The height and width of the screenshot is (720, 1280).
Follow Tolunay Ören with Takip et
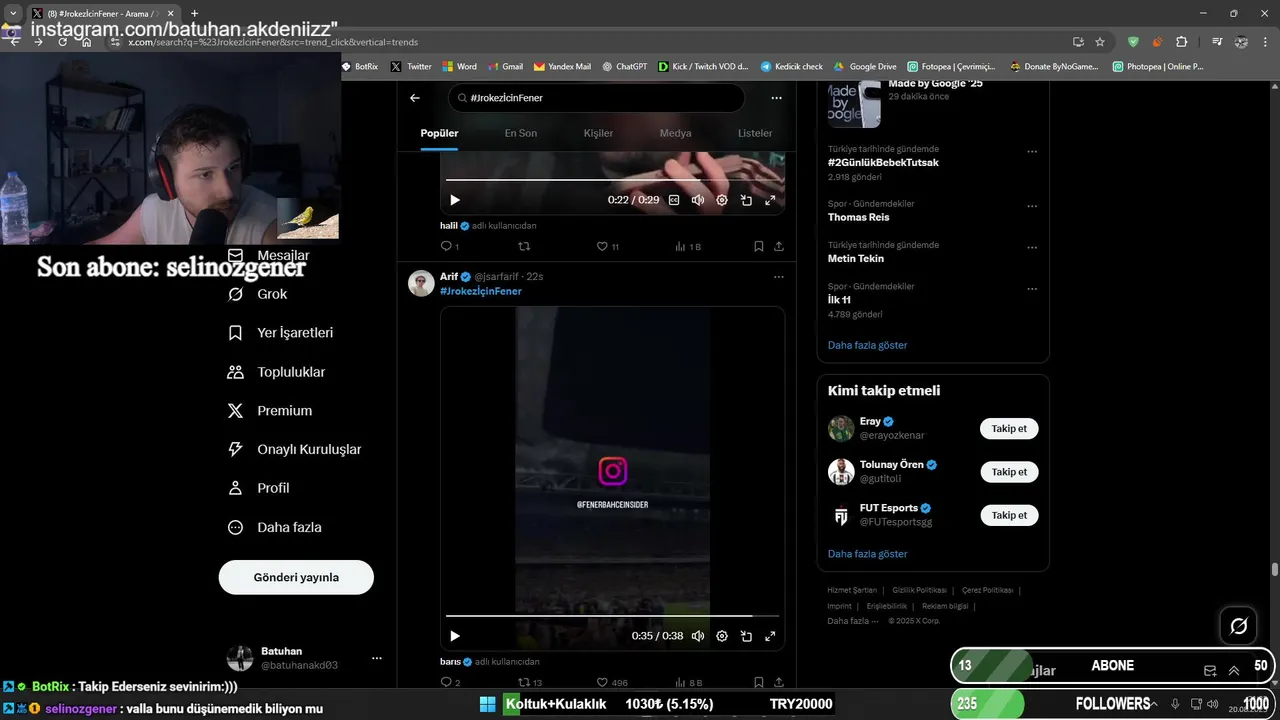coord(1009,472)
